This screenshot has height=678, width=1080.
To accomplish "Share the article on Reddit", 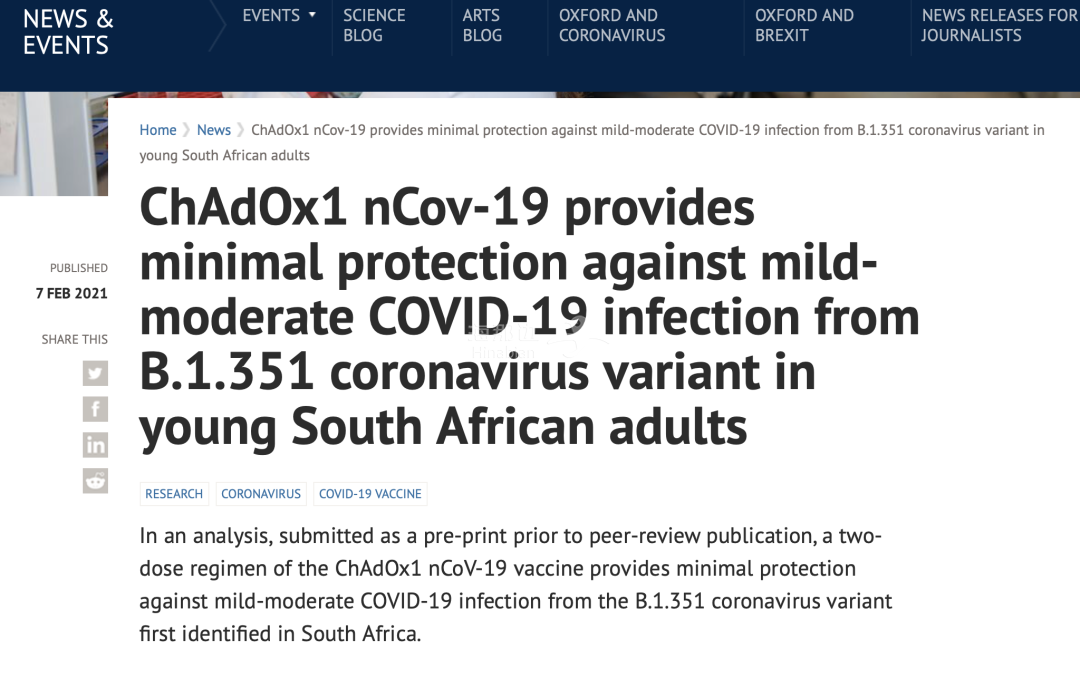I will point(95,481).
